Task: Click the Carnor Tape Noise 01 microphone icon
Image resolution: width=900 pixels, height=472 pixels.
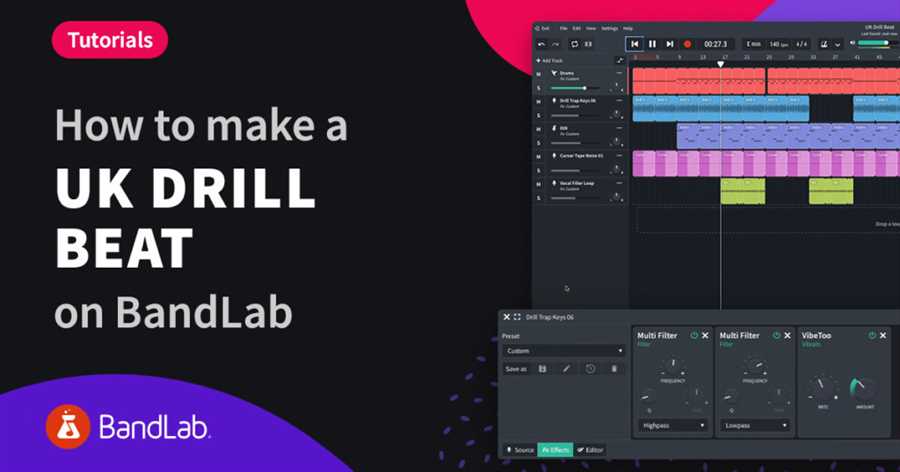Action: [x=554, y=156]
